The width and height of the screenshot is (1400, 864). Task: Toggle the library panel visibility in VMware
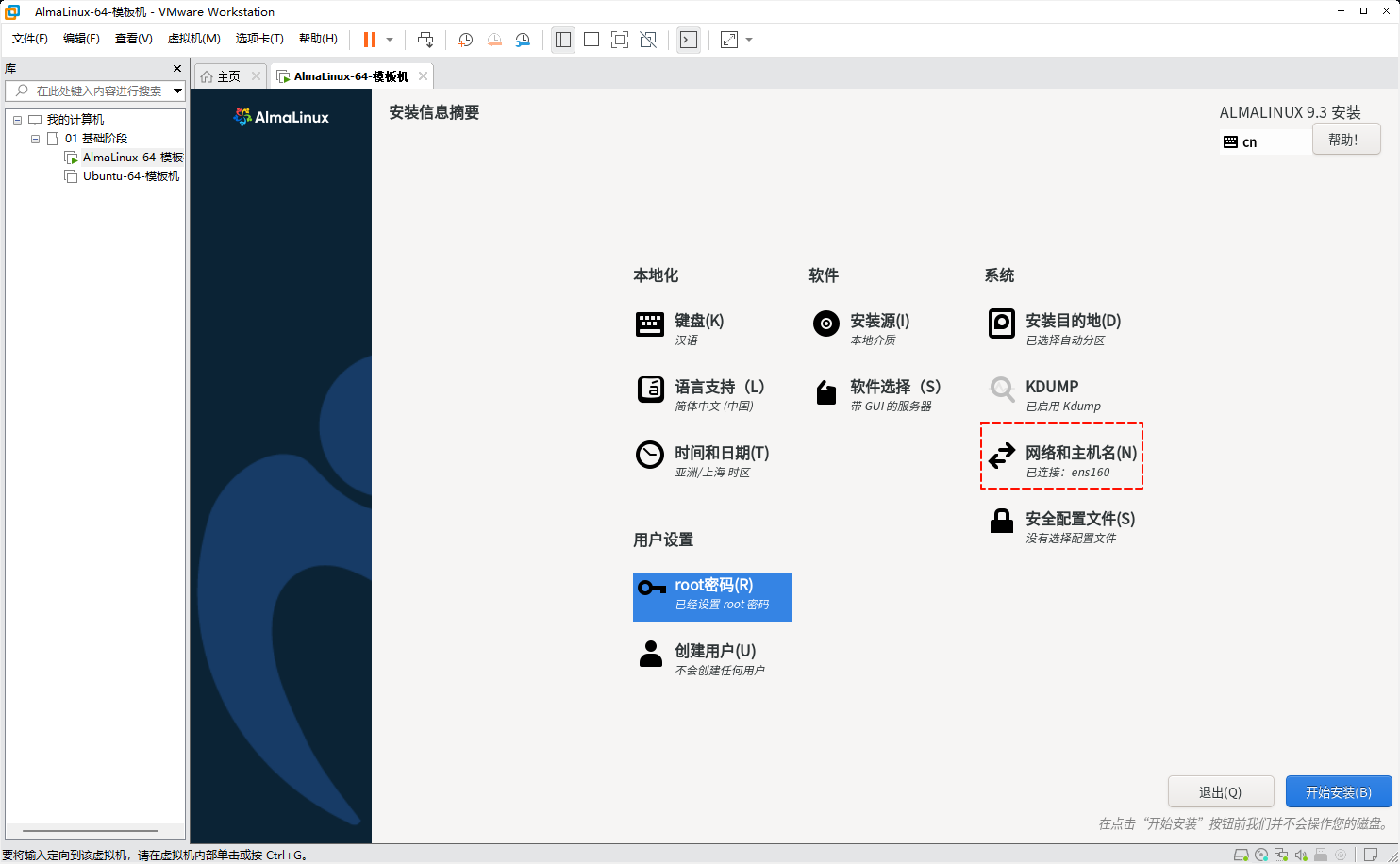coord(563,40)
